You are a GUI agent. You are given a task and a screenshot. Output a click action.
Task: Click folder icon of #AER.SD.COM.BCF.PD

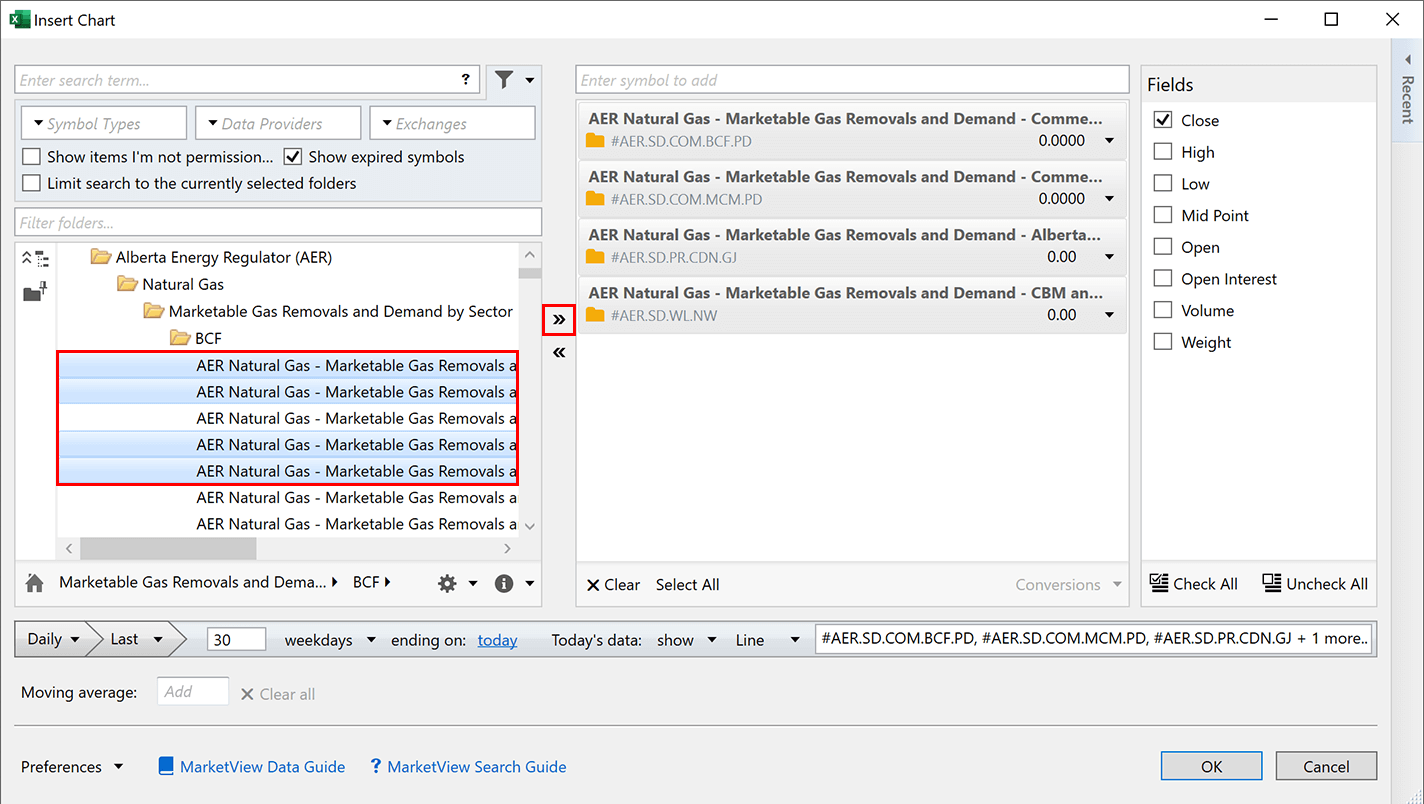tap(595, 141)
